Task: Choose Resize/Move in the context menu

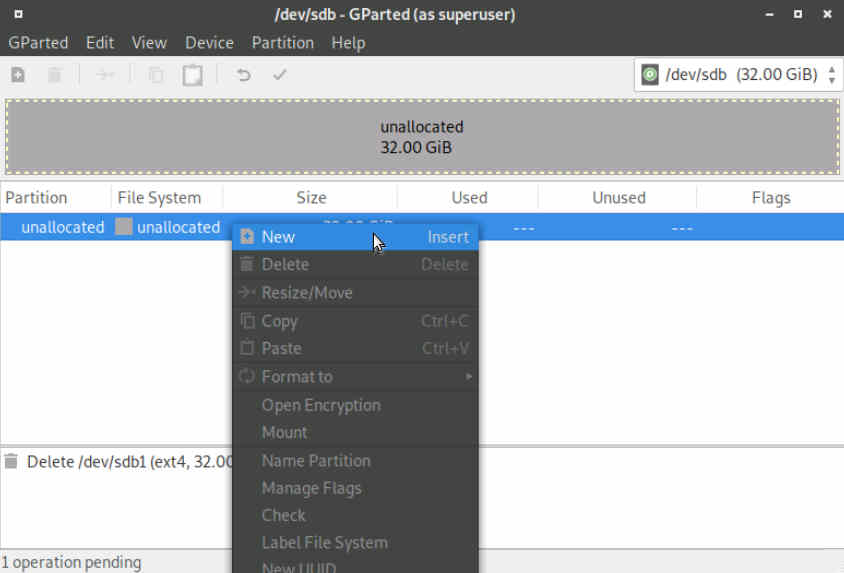Action: 355,292
